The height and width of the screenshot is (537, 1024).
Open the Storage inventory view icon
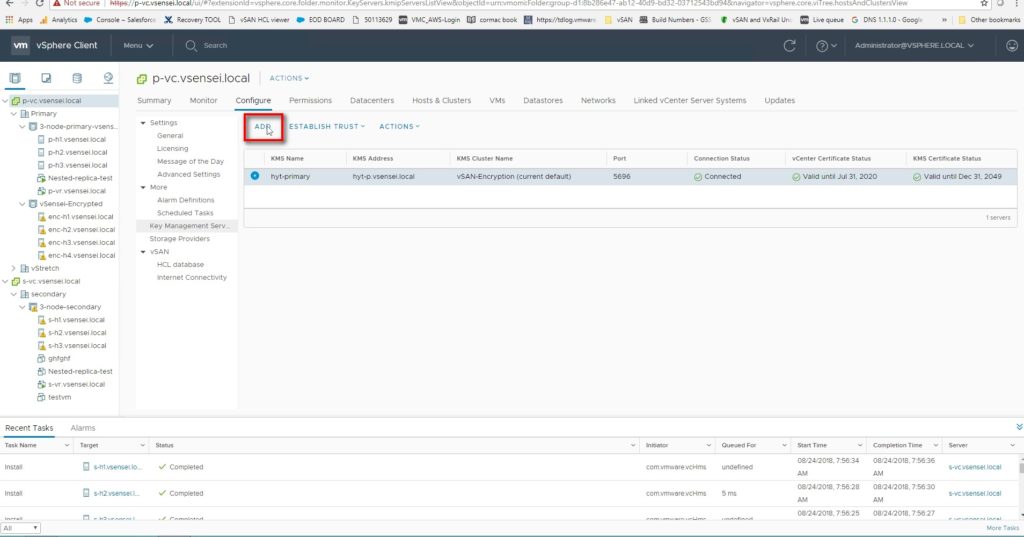77,78
